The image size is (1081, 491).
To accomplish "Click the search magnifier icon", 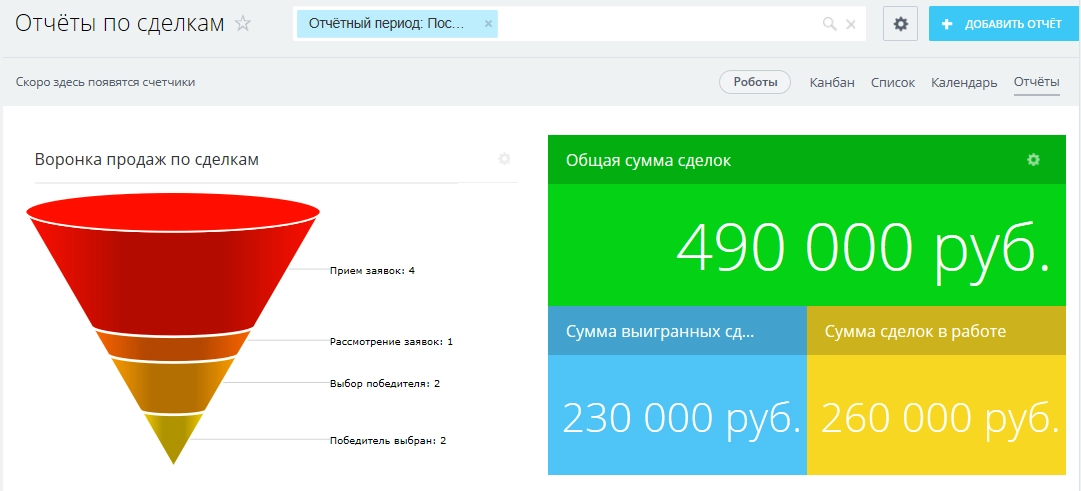I will 829,24.
